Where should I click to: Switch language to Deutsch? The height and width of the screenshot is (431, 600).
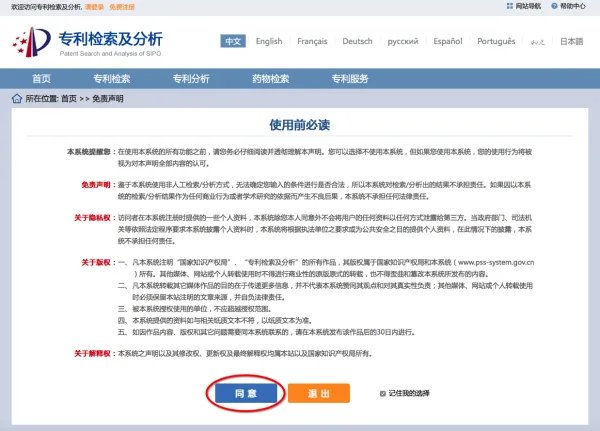coord(357,41)
